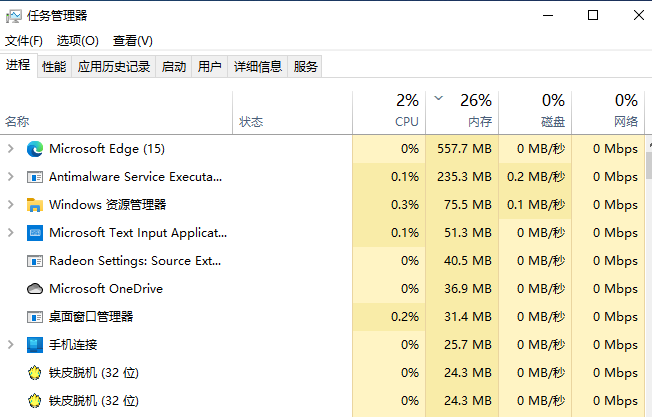Click the Microsoft OneDrive cloud icon

[x=35, y=289]
